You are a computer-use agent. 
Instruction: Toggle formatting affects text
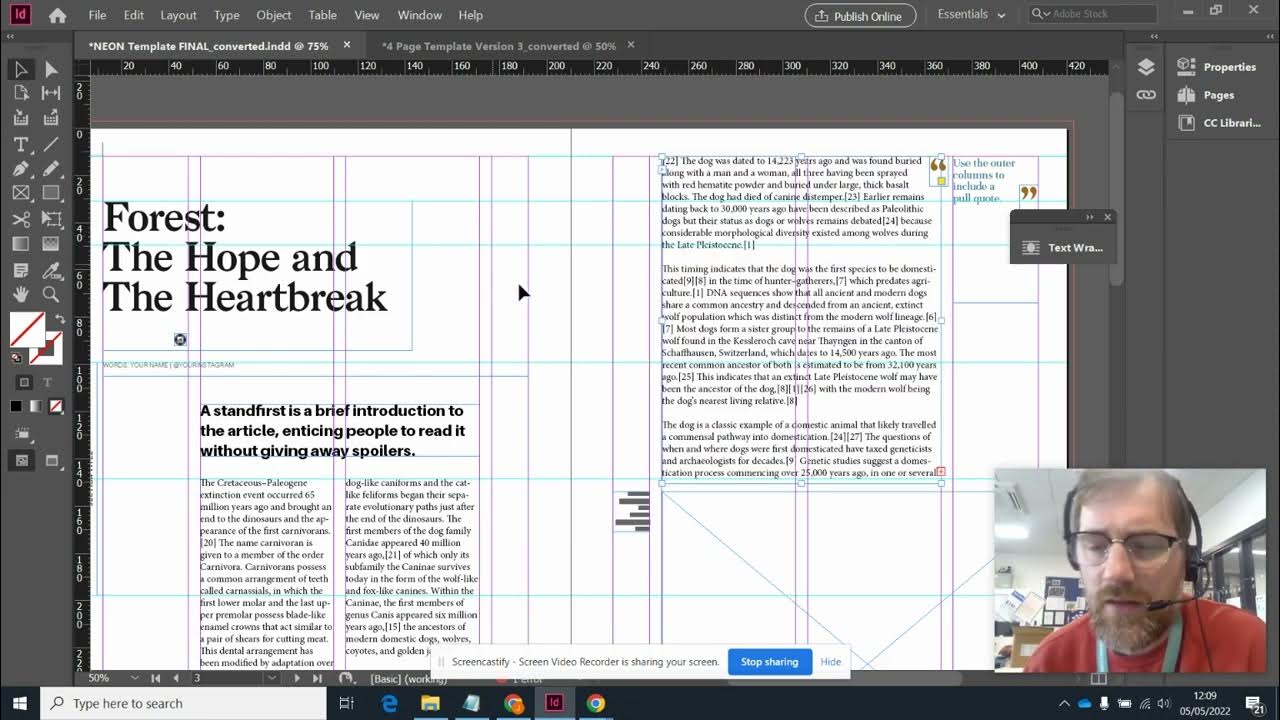[47, 382]
